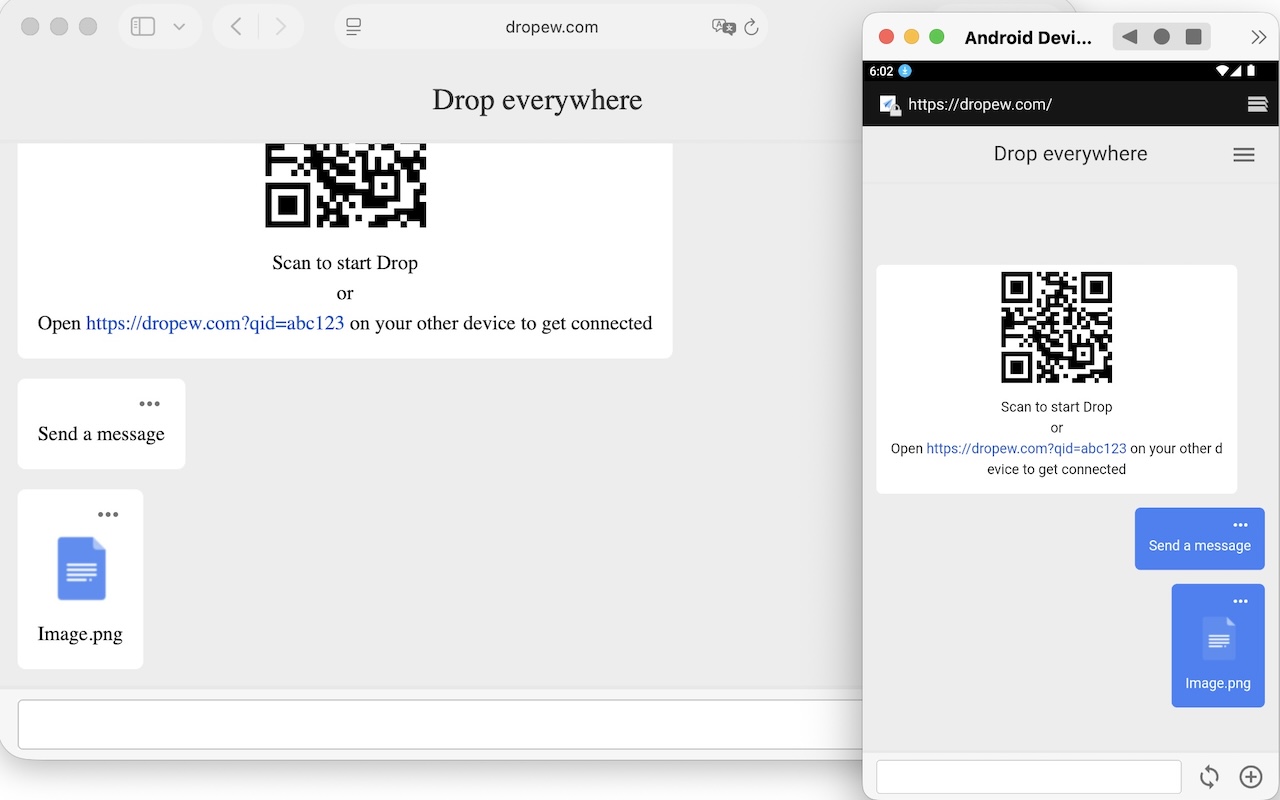This screenshot has width=1280, height=800.
Task: Open the mobile hamburger menu
Action: coord(1244,154)
